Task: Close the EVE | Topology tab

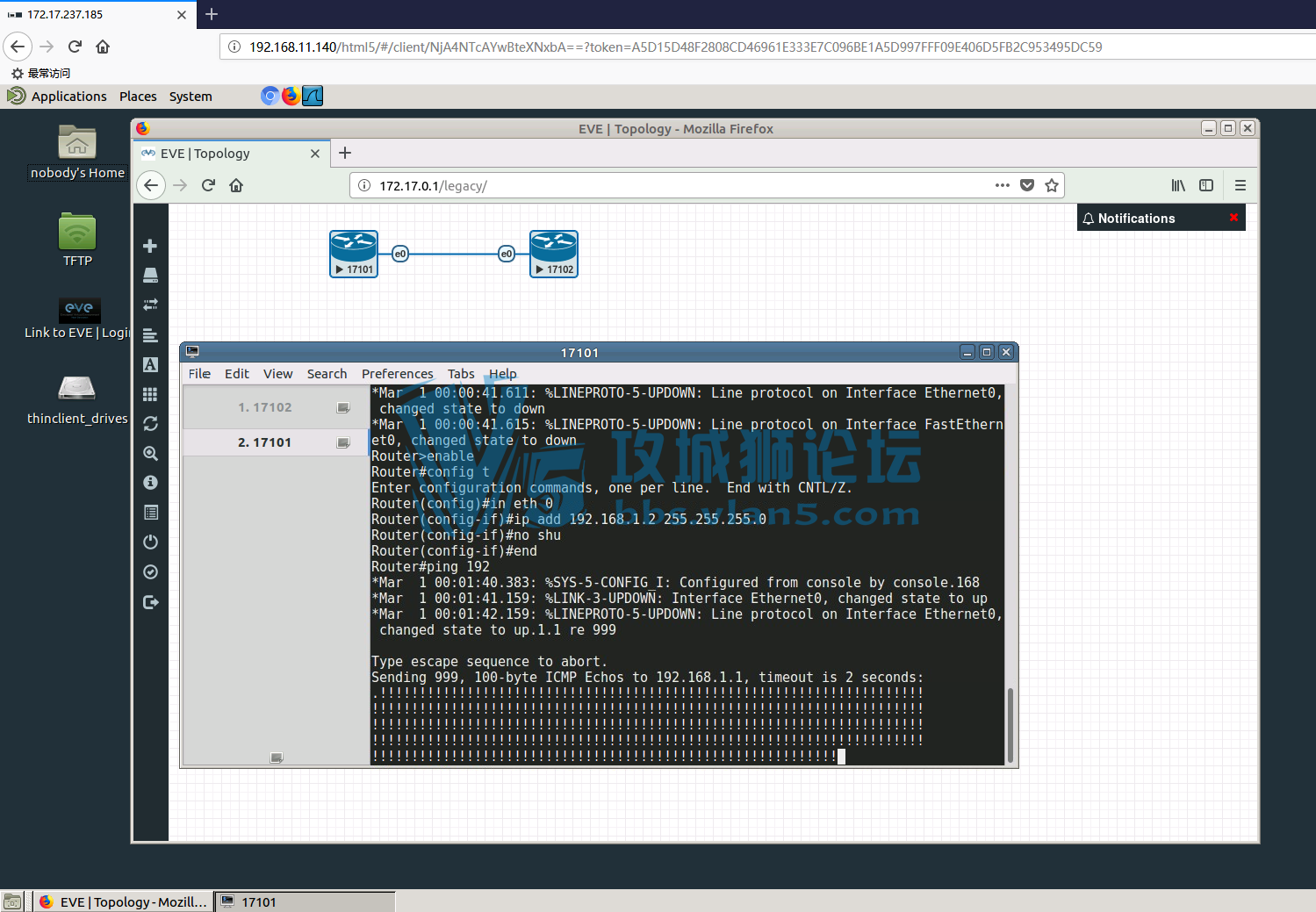Action: (x=315, y=154)
